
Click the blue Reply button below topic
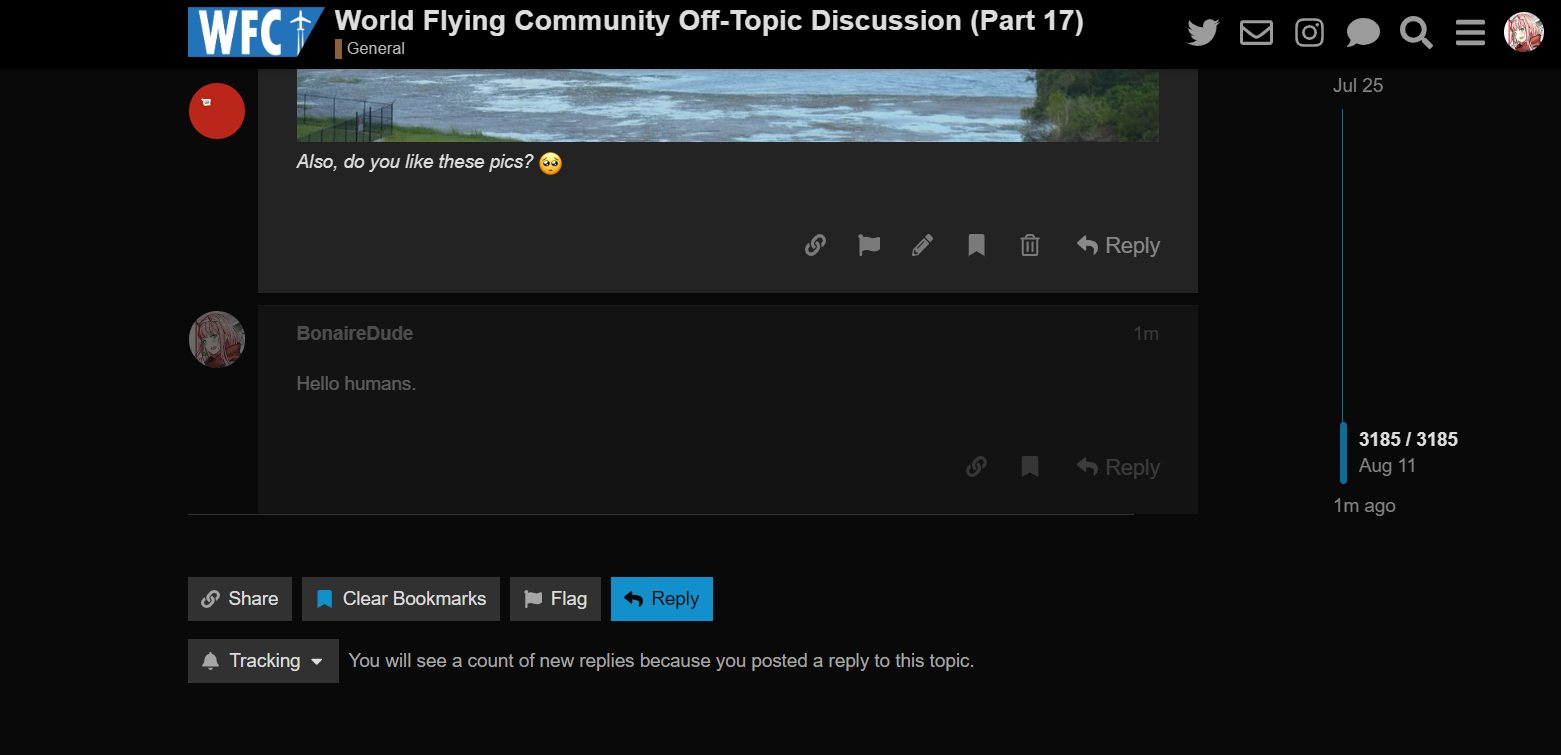pos(662,599)
